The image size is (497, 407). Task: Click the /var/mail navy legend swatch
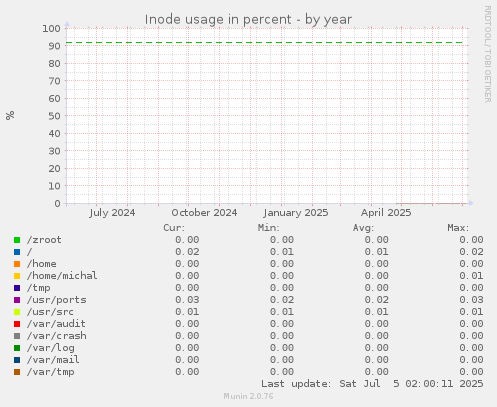tap(17, 360)
